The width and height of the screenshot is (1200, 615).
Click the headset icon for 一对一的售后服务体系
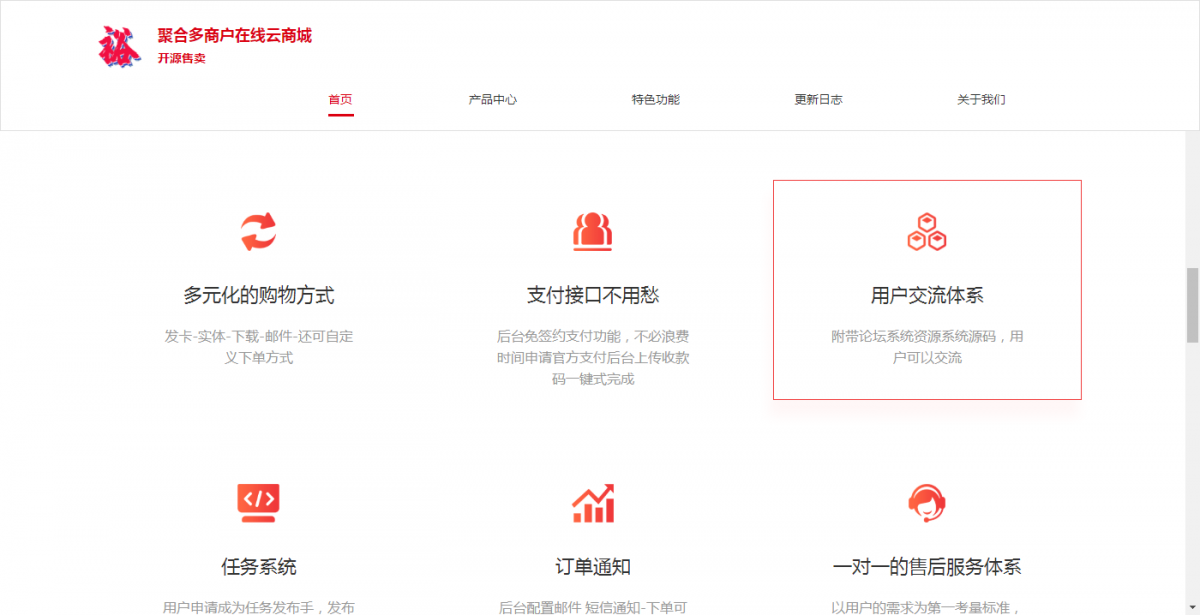tap(926, 503)
